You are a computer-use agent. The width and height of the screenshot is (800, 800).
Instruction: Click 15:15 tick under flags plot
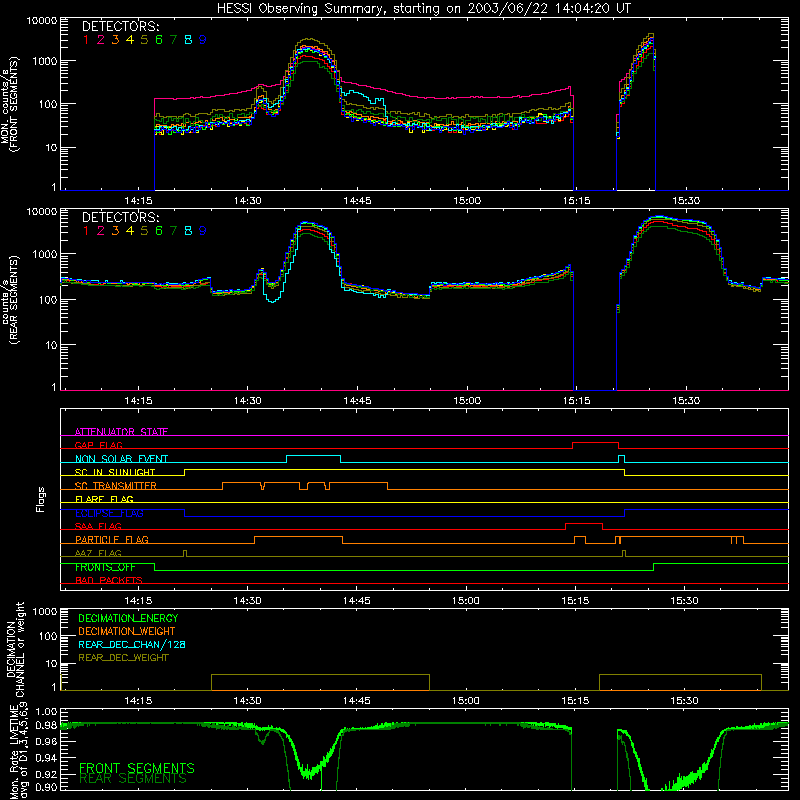coord(575,601)
